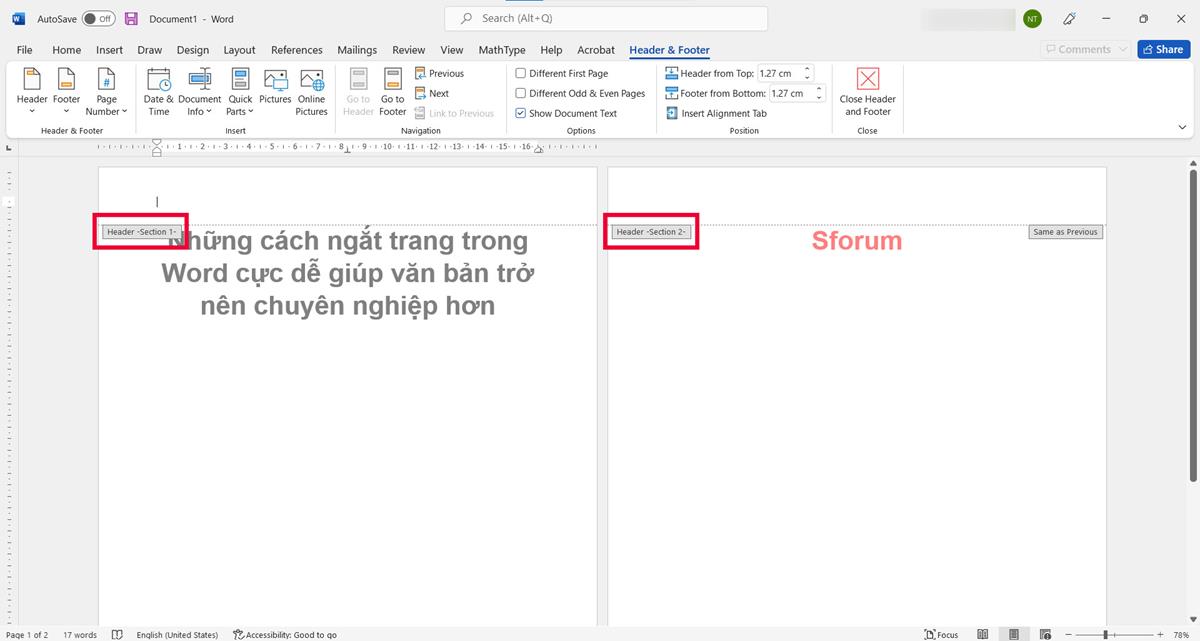Image resolution: width=1200 pixels, height=641 pixels.
Task: Open the Page Number dropdown
Action: pyautogui.click(x=106, y=111)
